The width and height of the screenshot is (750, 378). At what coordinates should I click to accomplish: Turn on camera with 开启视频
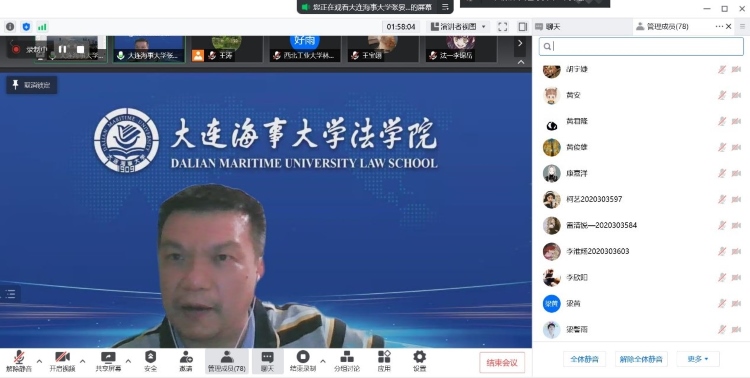coord(62,361)
